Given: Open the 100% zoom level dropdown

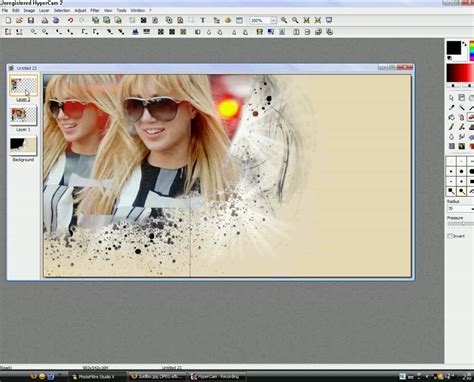Looking at the screenshot, I should tap(273, 20).
